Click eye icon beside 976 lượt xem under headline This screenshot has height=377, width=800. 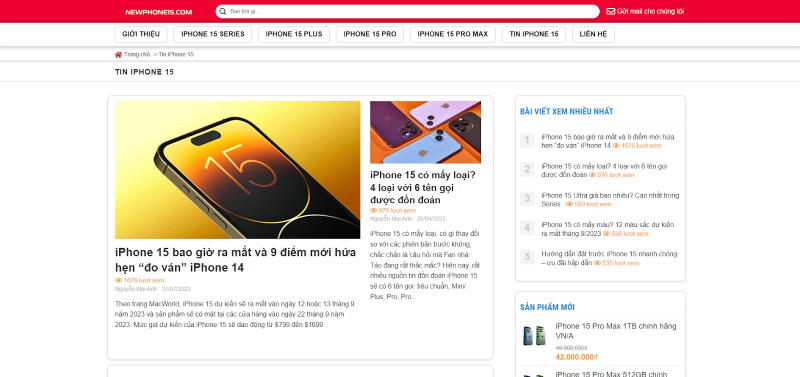[373, 211]
